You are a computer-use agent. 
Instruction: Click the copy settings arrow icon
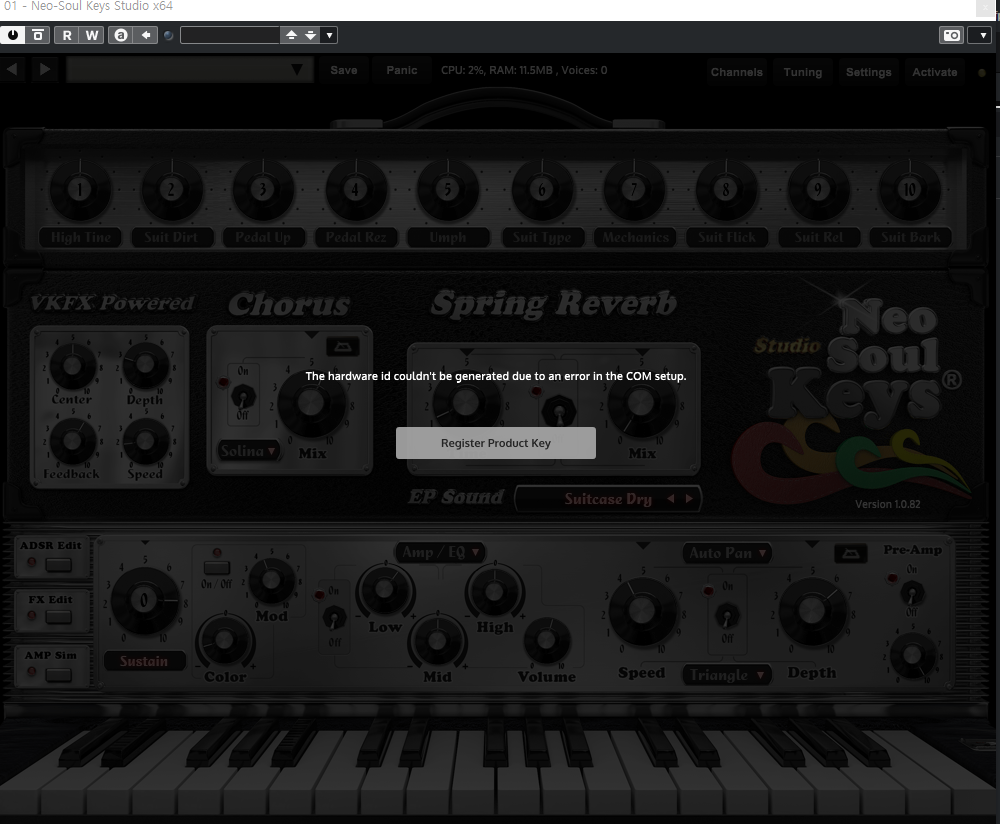point(146,35)
